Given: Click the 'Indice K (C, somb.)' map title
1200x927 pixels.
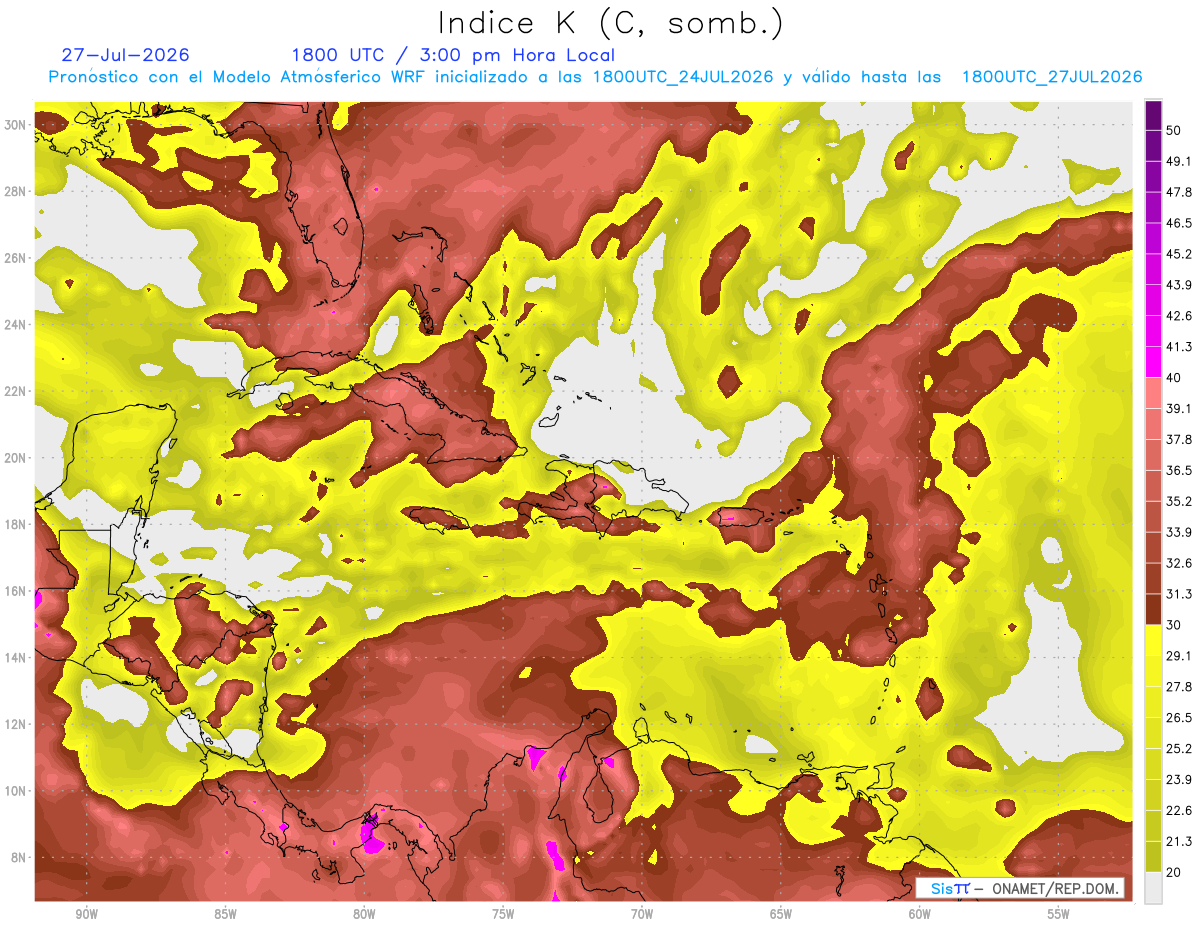Looking at the screenshot, I should click(611, 23).
